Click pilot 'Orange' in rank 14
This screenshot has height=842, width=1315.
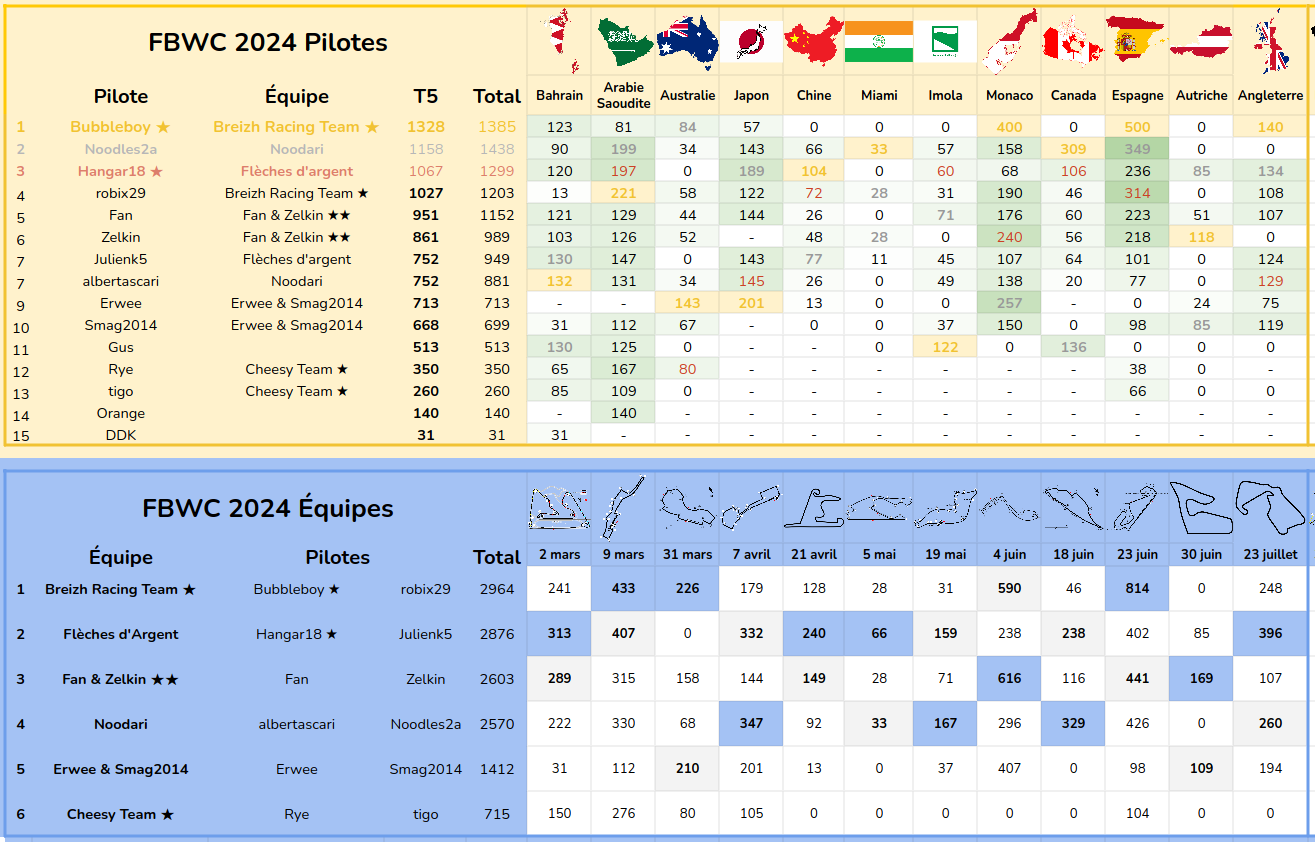[x=120, y=413]
